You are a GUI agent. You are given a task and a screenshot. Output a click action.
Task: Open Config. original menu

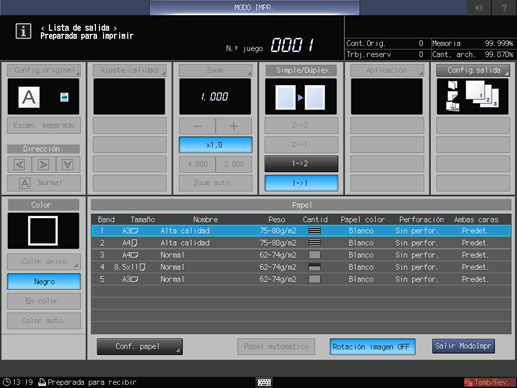point(44,70)
